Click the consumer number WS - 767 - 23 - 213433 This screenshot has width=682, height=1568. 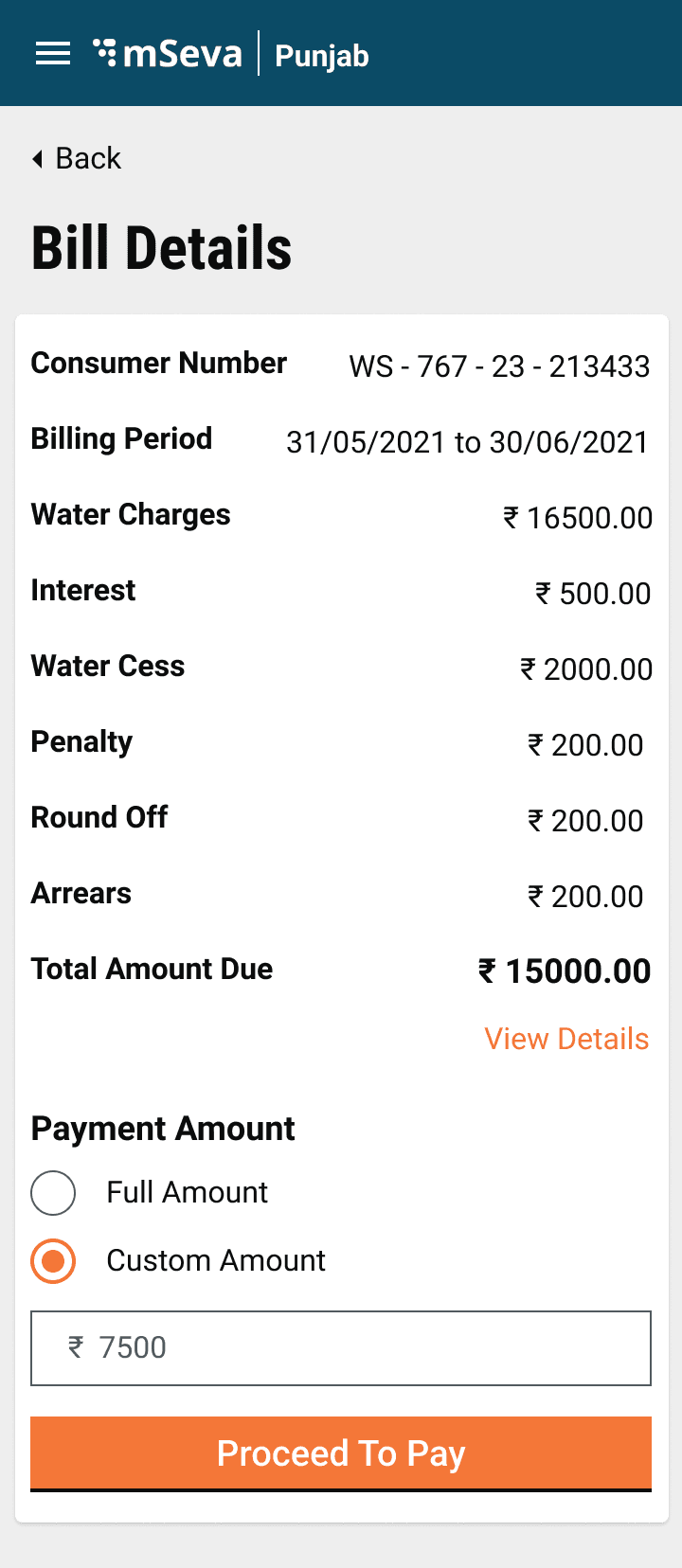point(499,366)
